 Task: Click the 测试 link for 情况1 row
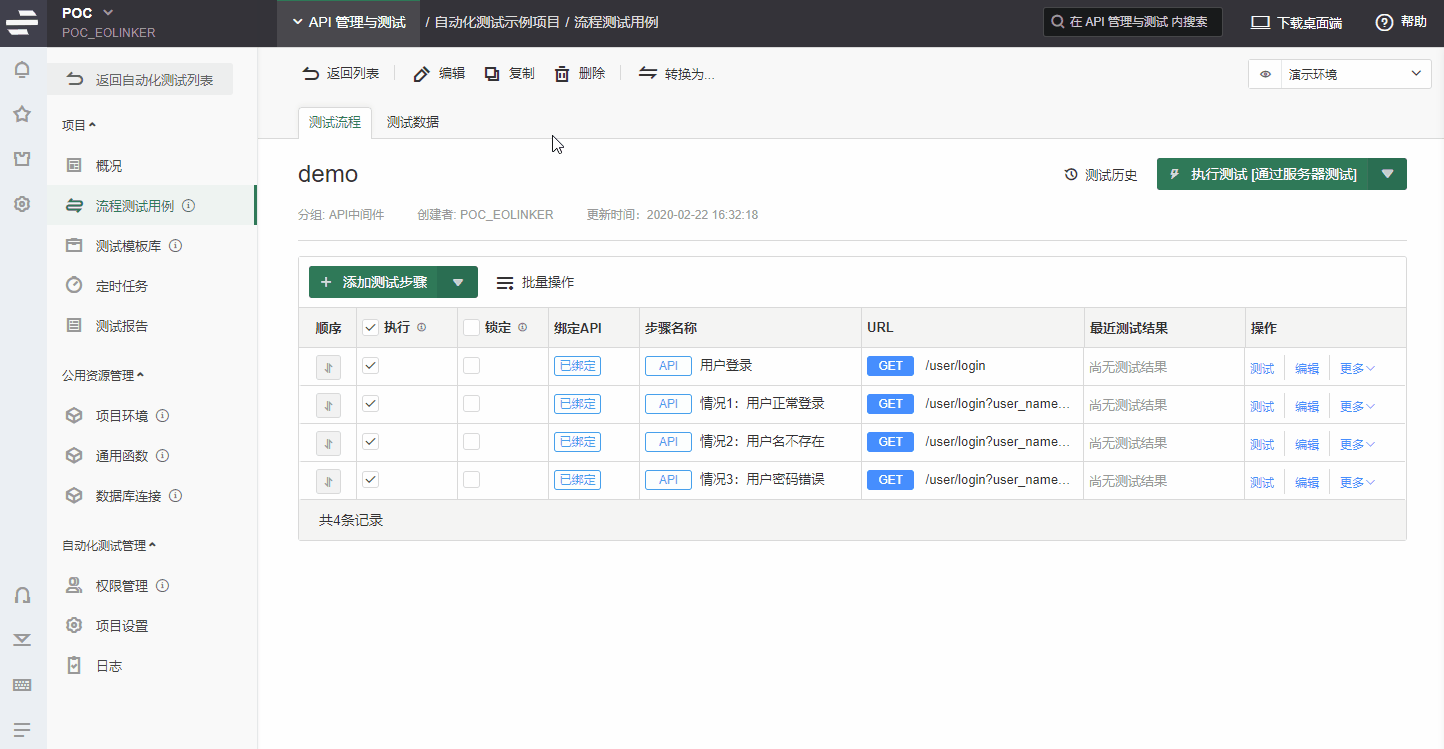[x=1262, y=406]
